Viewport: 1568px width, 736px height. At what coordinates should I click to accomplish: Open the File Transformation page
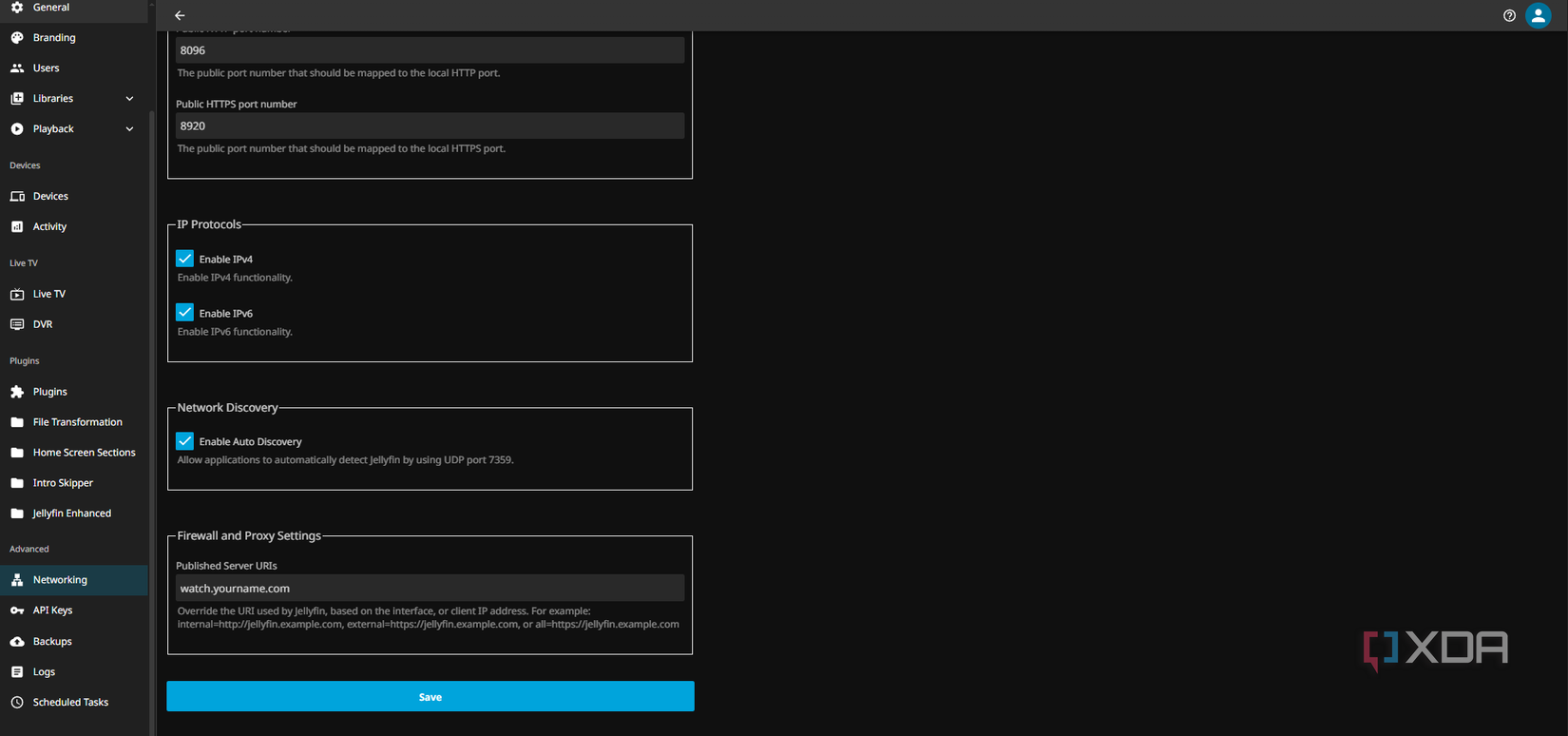(x=74, y=421)
